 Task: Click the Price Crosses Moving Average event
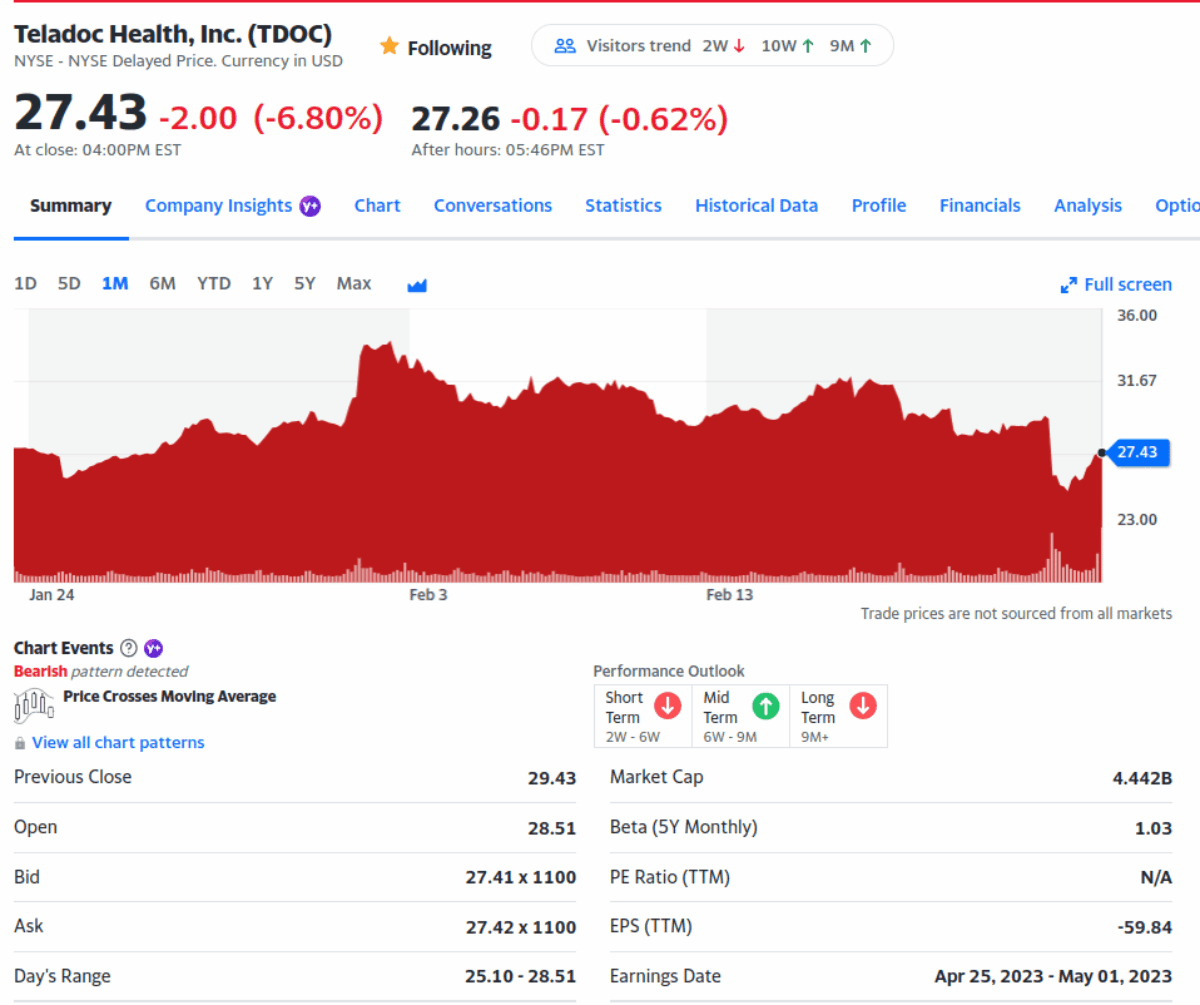[x=169, y=696]
